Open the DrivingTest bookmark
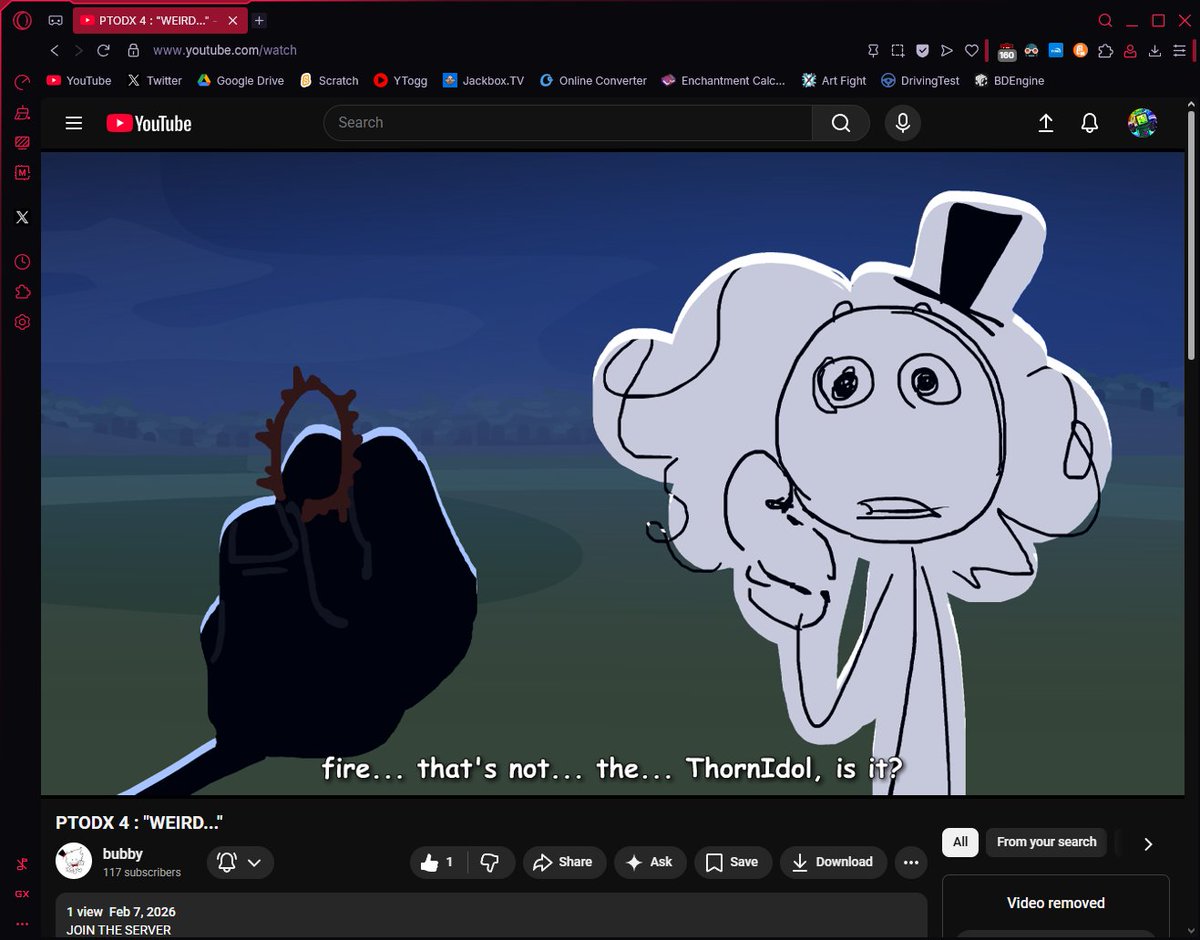Image resolution: width=1200 pixels, height=940 pixels. (x=920, y=81)
